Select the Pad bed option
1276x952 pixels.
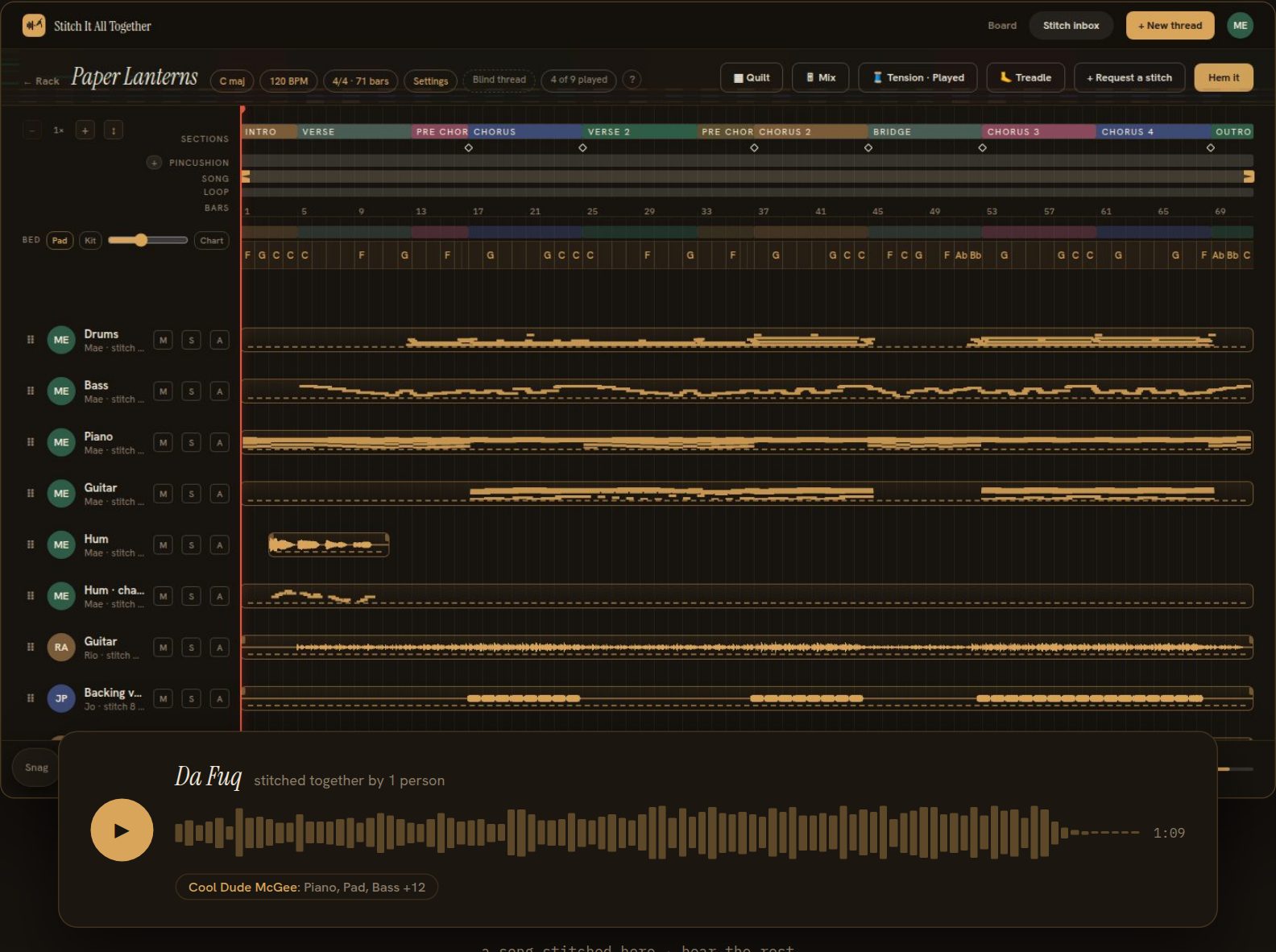[x=60, y=241]
